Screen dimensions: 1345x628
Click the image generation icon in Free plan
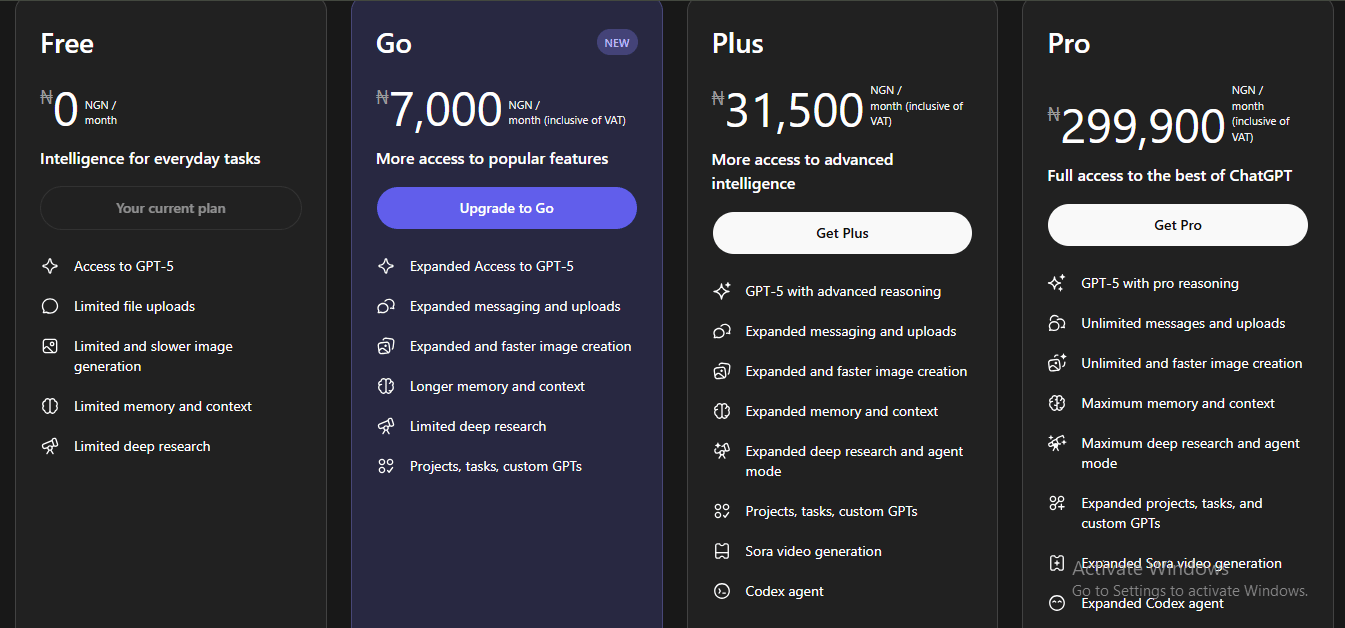tap(50, 347)
